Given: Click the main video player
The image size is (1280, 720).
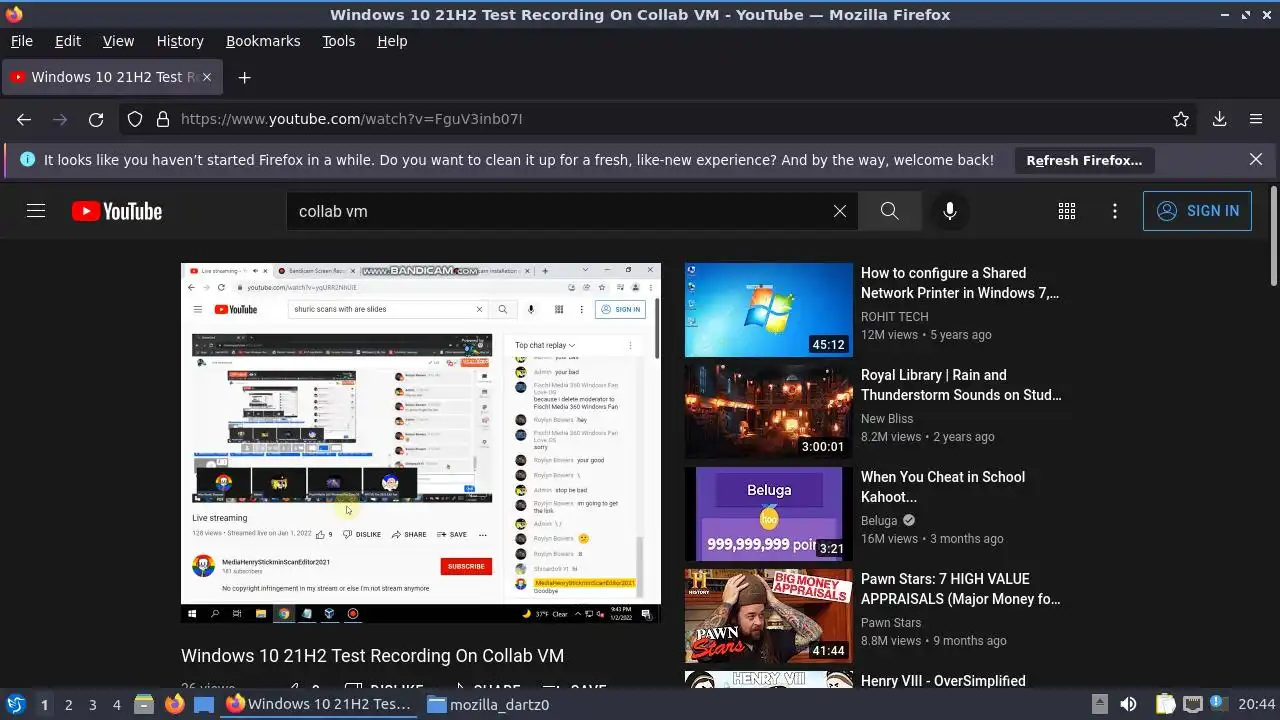Looking at the screenshot, I should (421, 443).
